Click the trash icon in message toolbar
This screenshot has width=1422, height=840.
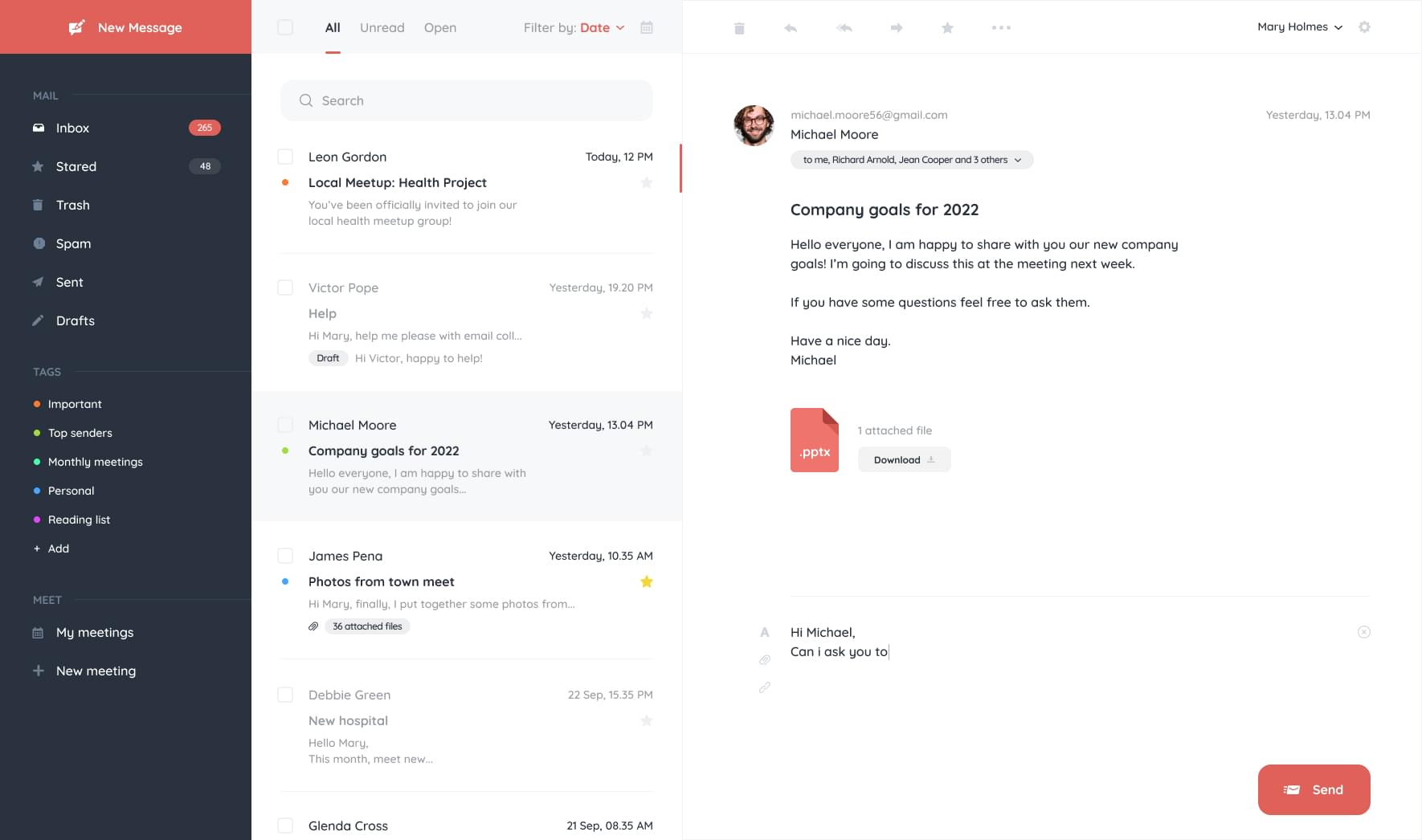click(739, 28)
